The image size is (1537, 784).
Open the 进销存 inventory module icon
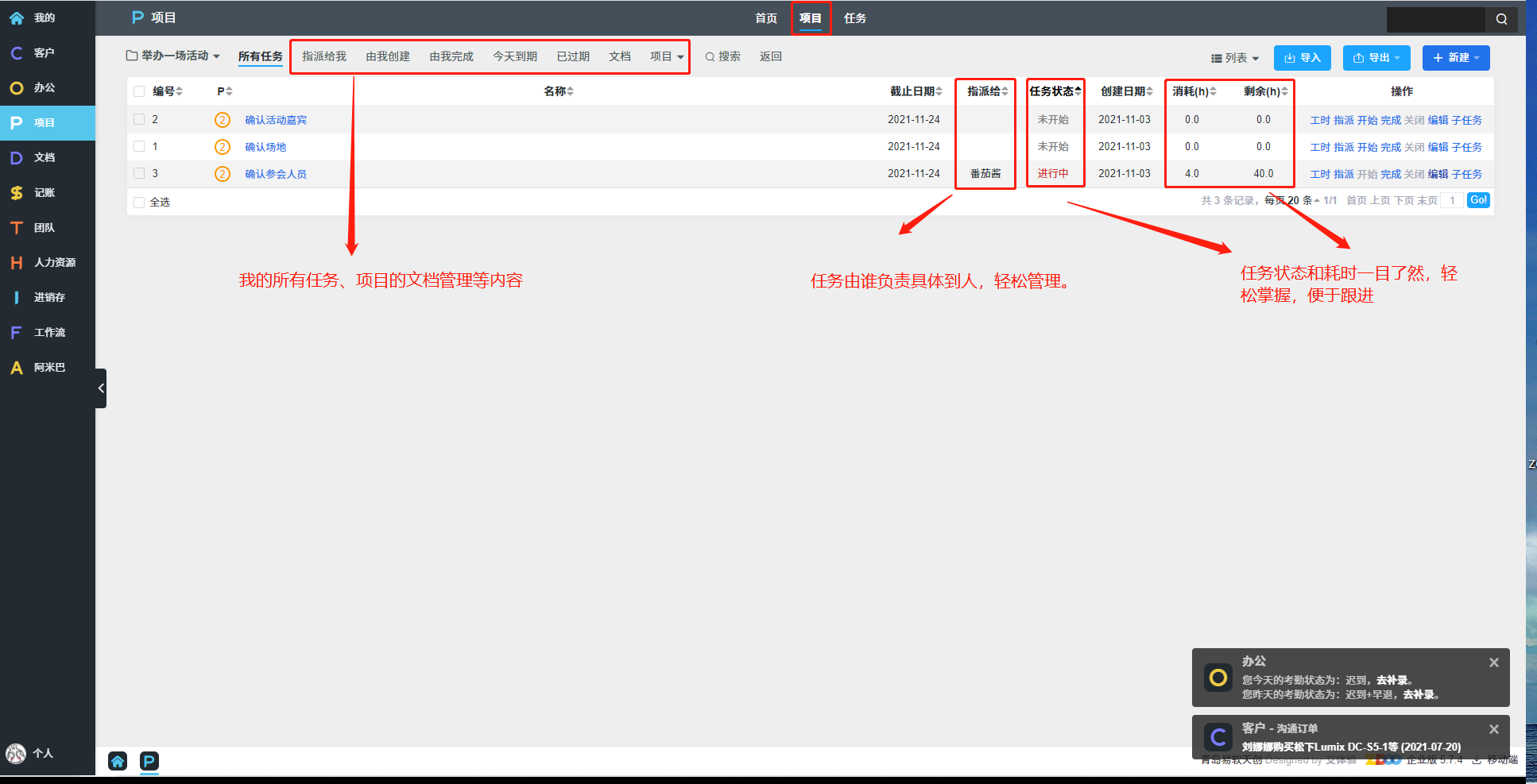tap(16, 297)
